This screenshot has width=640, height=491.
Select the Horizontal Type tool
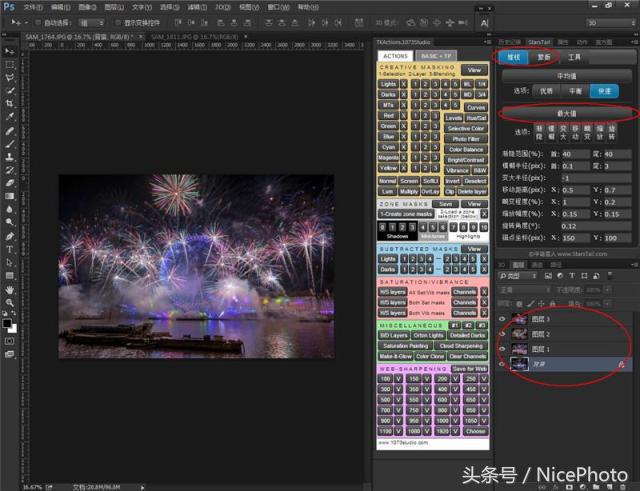pos(9,249)
